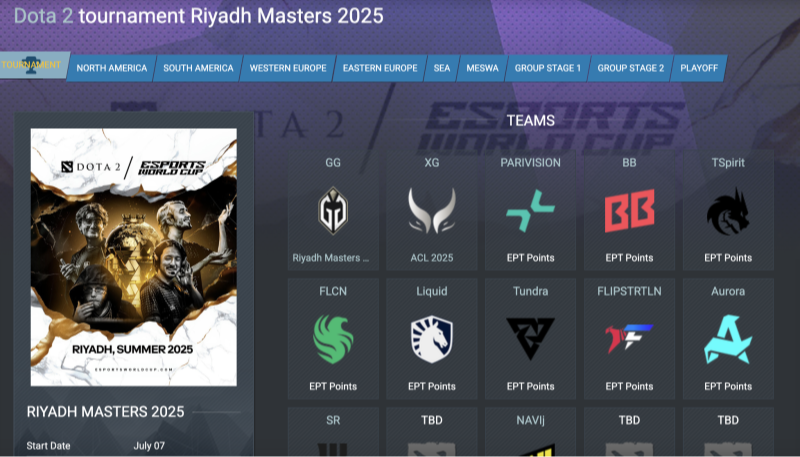
Task: Click 'EPT Points' under FLCN
Action: [x=333, y=386]
